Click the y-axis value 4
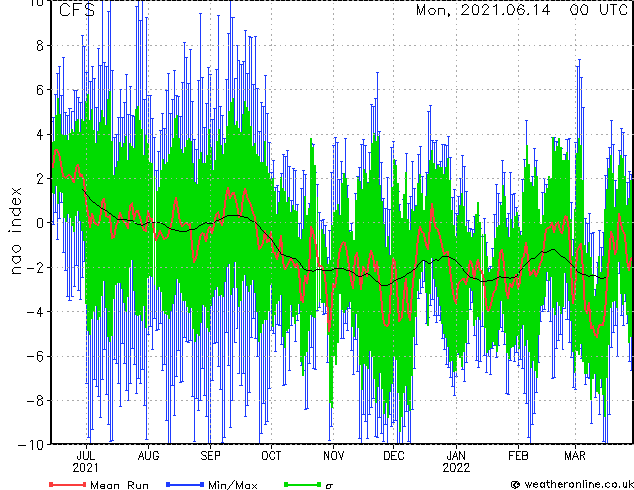 coord(40,134)
